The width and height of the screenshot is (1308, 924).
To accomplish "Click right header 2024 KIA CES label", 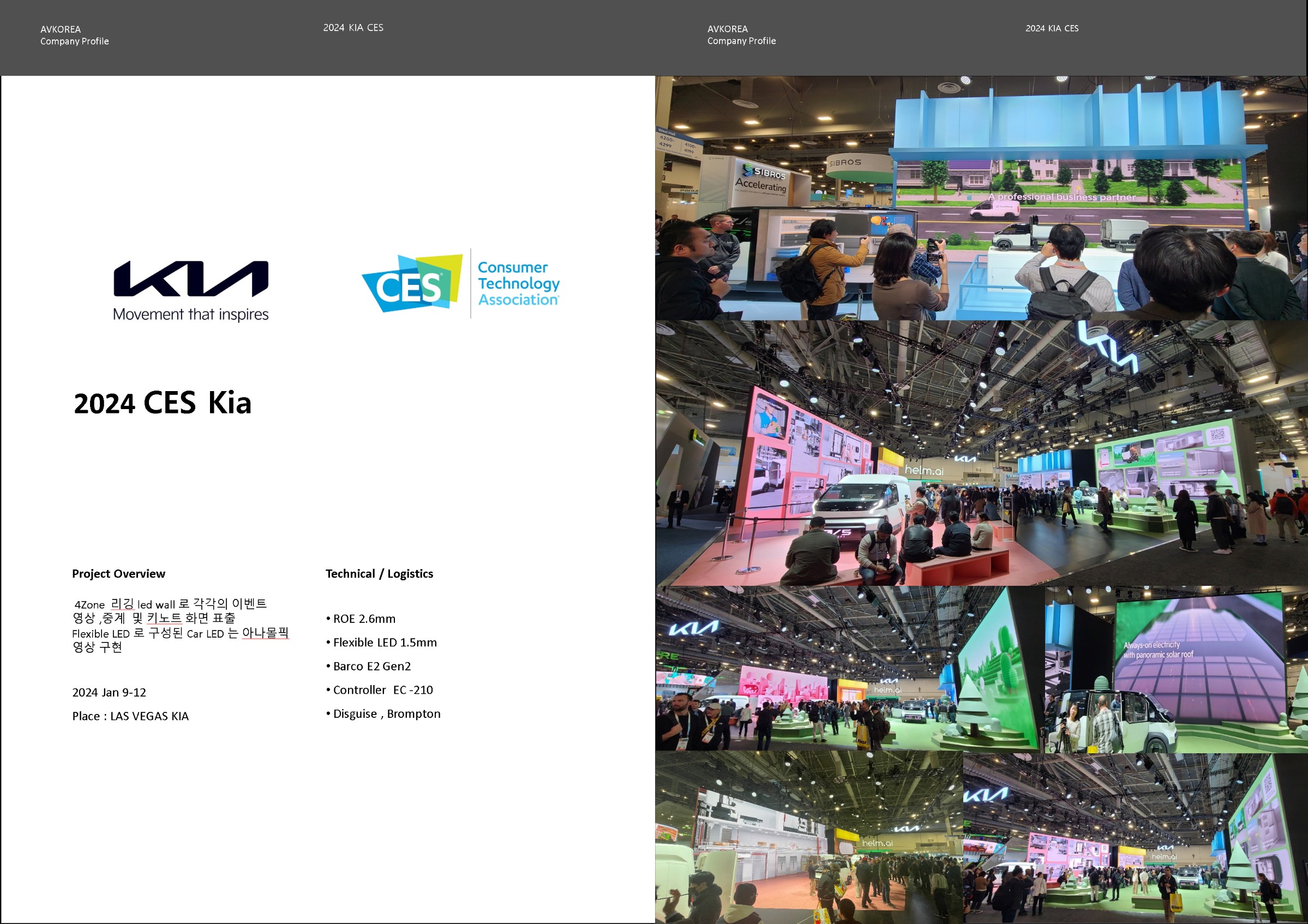I will point(1052,28).
